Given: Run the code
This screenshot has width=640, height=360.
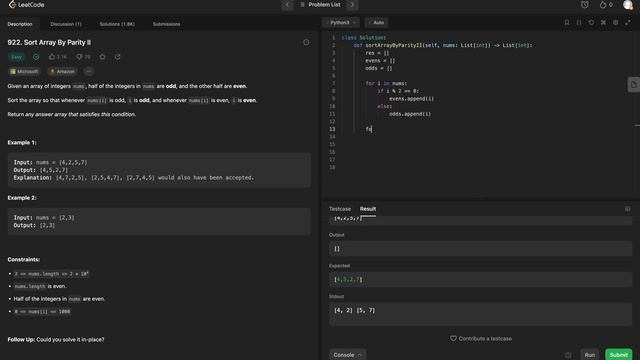Looking at the screenshot, I should point(589,355).
